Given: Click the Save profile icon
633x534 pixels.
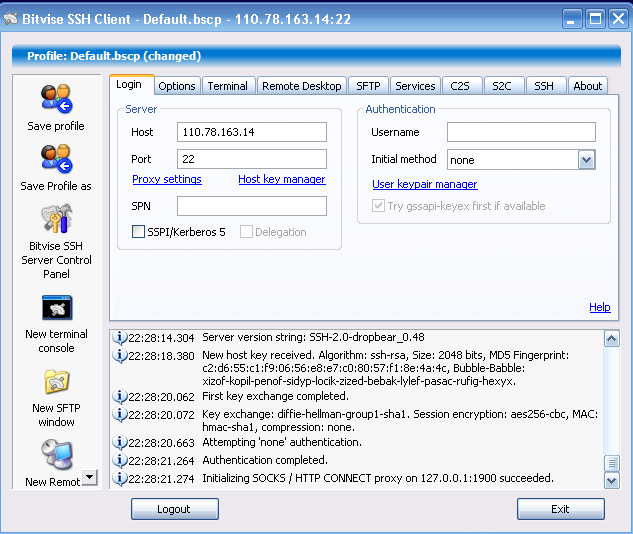Looking at the screenshot, I should [56, 99].
